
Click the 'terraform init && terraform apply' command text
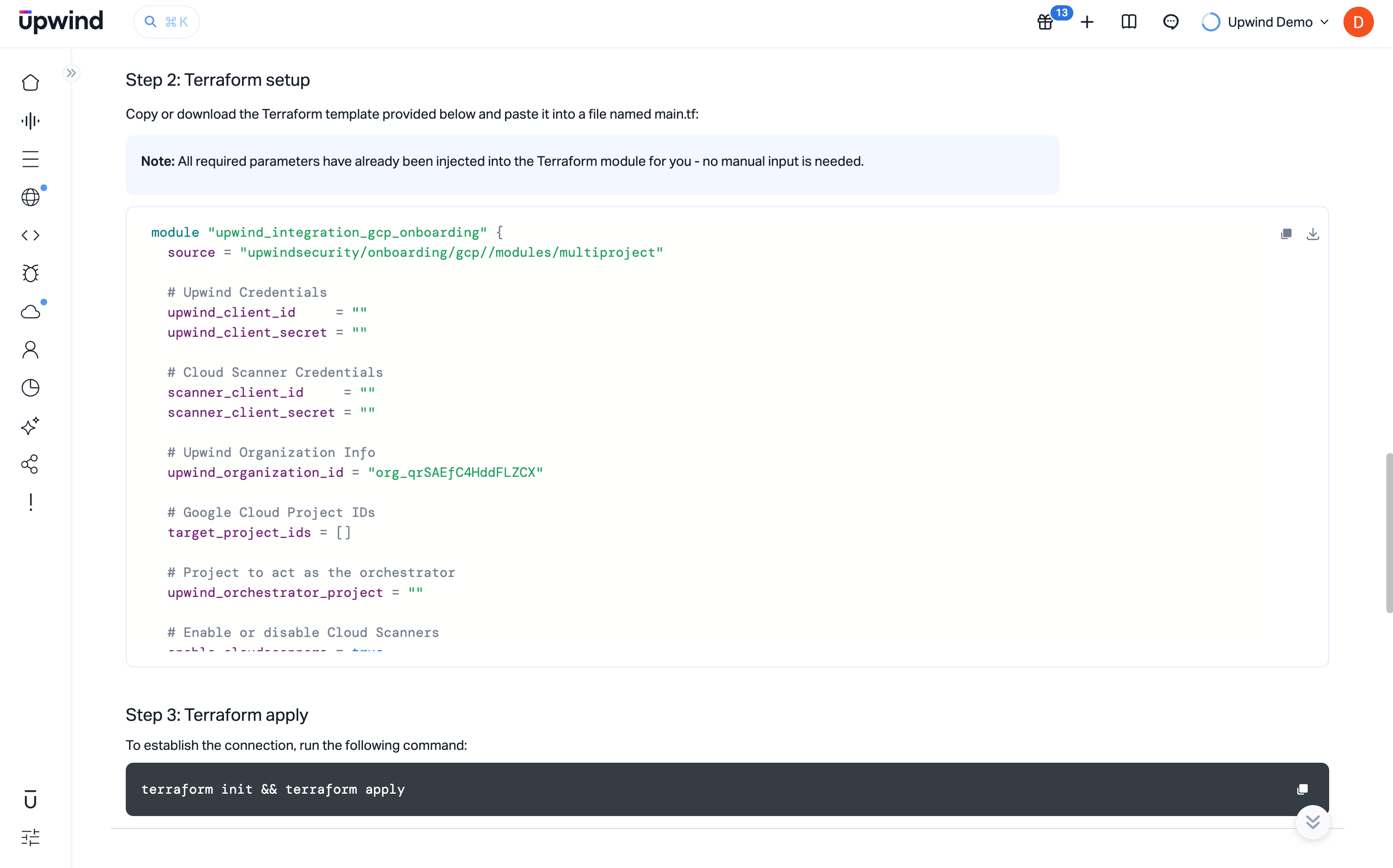click(x=273, y=789)
